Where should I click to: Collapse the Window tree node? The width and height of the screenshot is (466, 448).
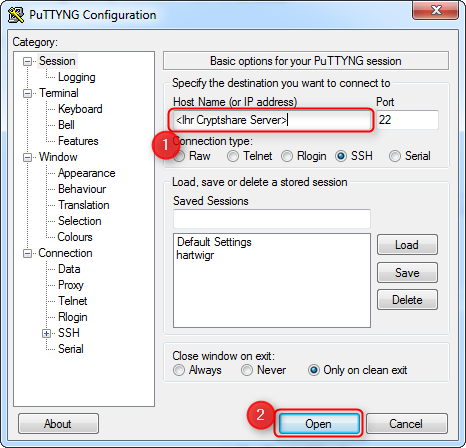click(x=27, y=157)
